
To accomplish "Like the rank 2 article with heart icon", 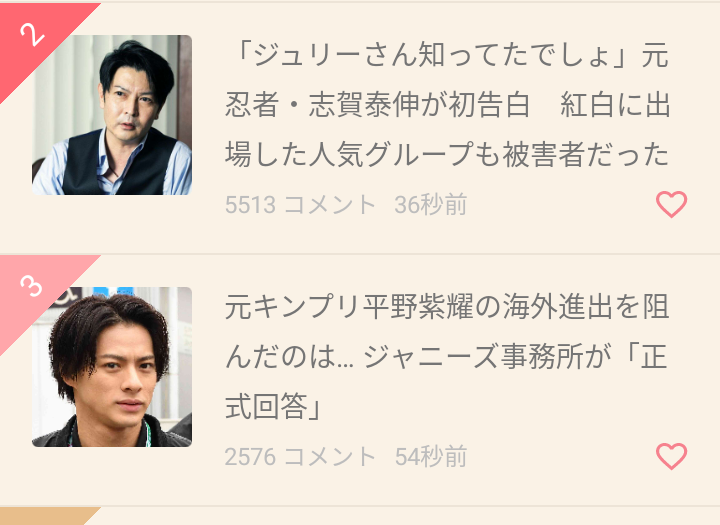I will [x=671, y=204].
